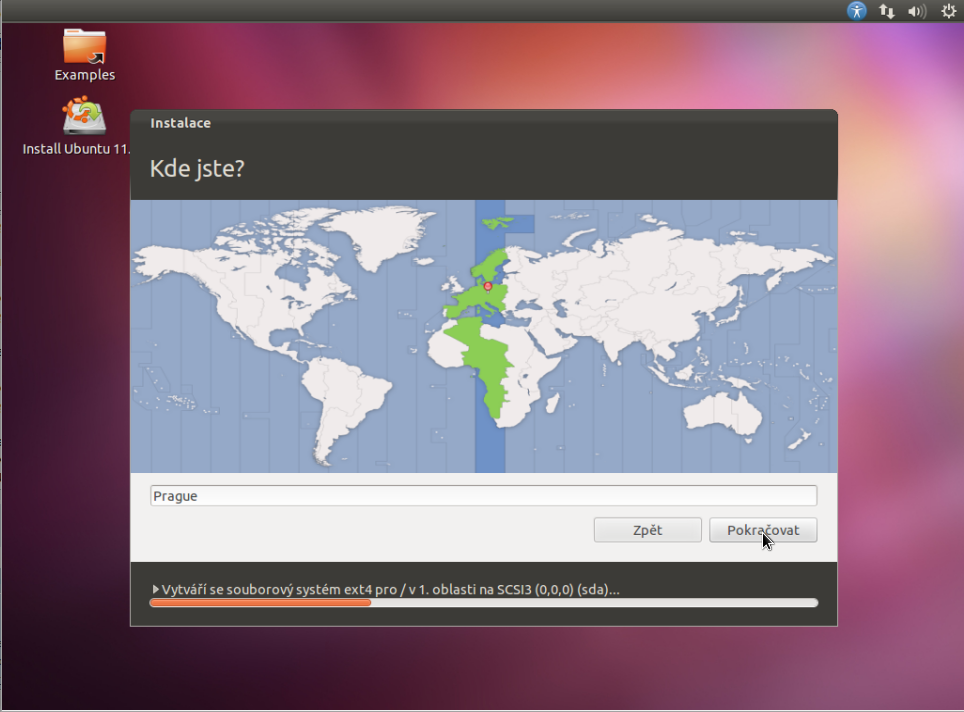Select Russia on the timezone map
Screen dimensions: 964x712
click(x=650, y=260)
